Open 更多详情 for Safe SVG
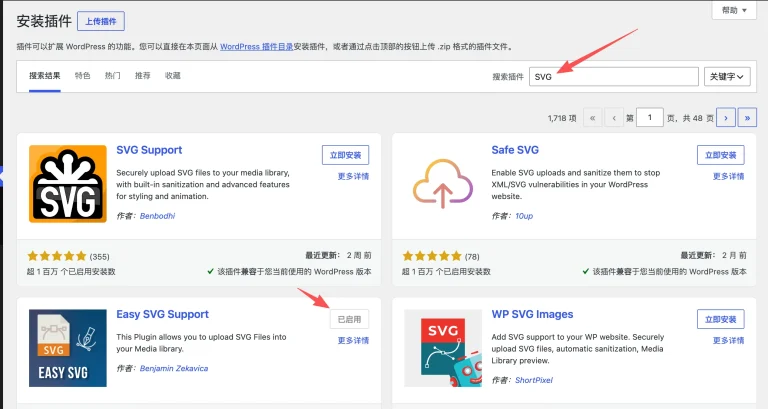768x409 pixels. pos(728,176)
